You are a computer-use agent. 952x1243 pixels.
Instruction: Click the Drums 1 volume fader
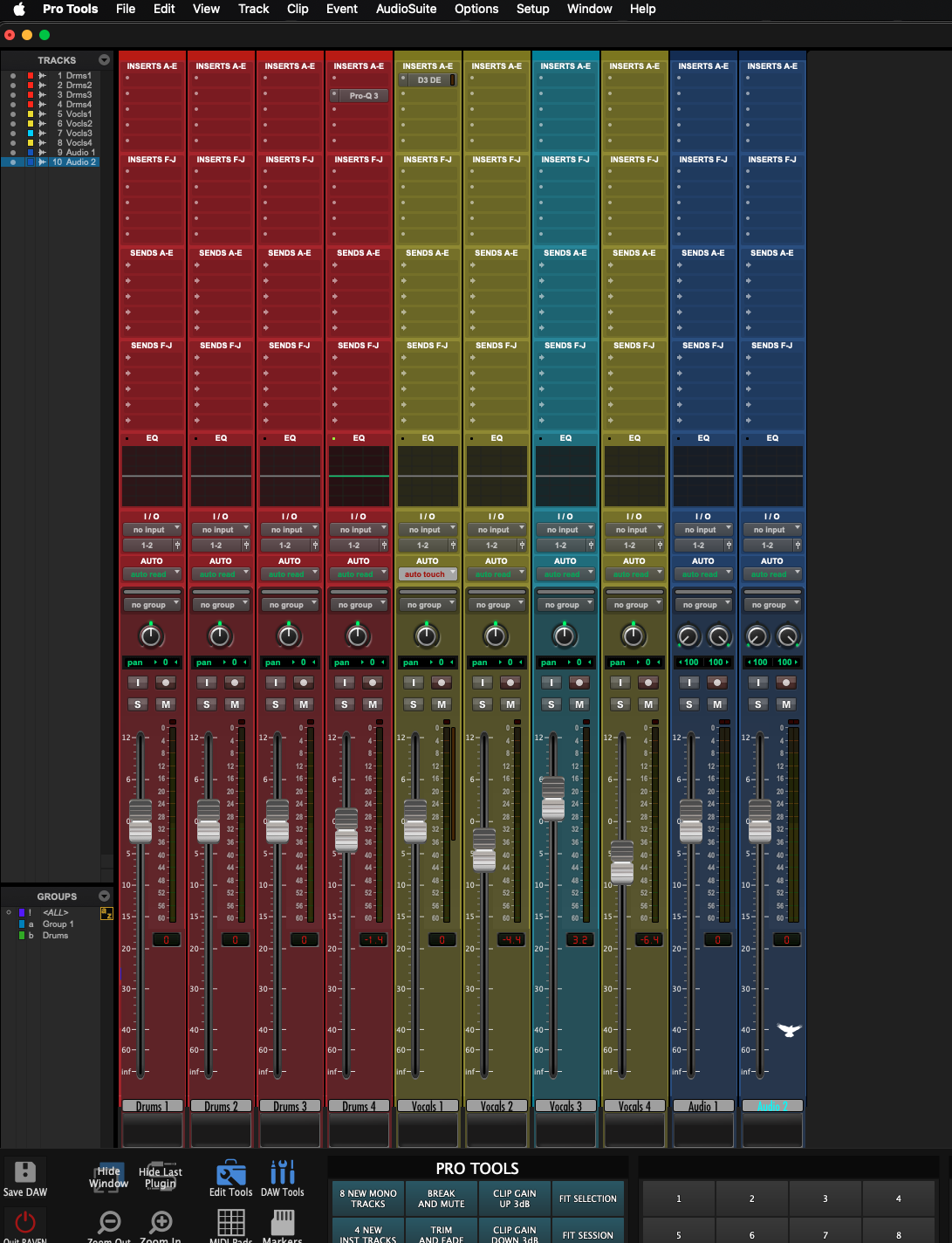140,821
